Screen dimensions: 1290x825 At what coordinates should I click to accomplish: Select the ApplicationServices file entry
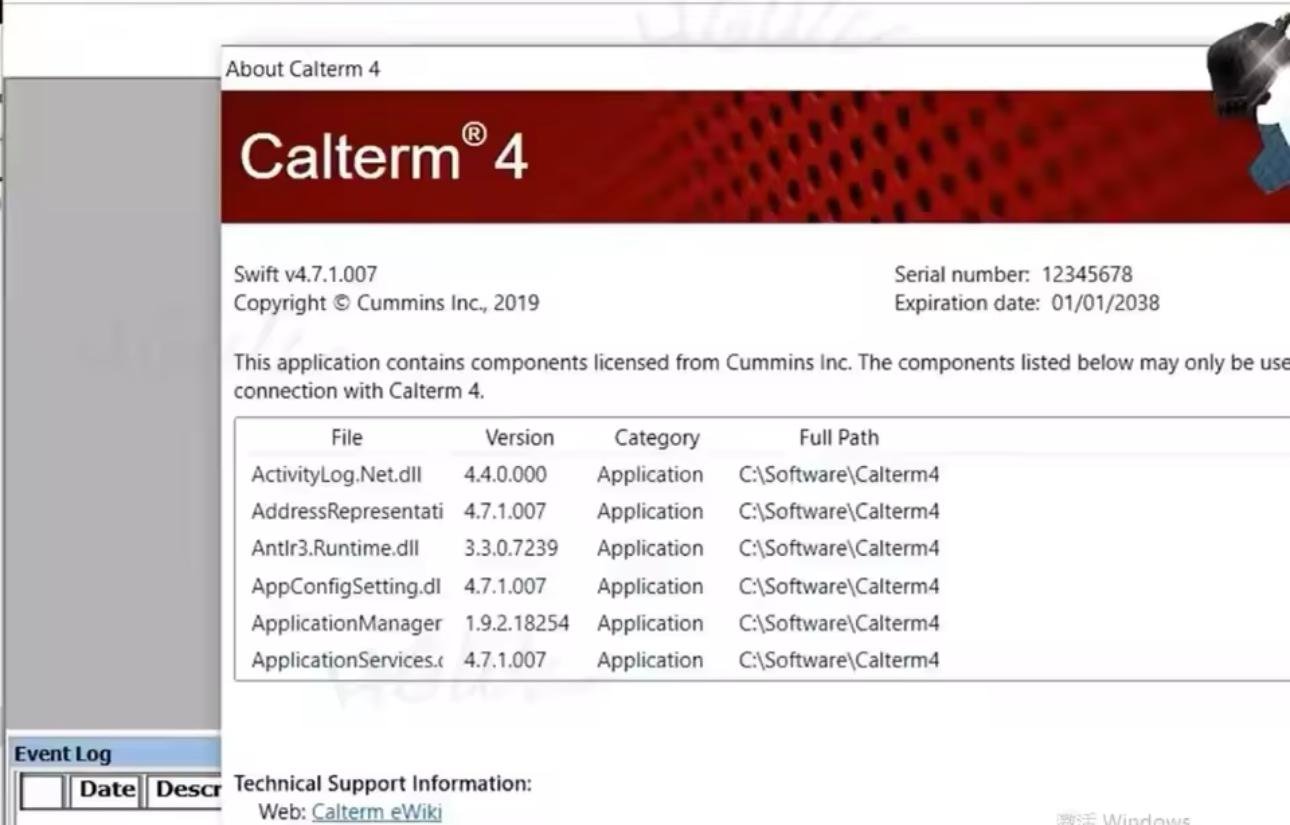coord(346,661)
